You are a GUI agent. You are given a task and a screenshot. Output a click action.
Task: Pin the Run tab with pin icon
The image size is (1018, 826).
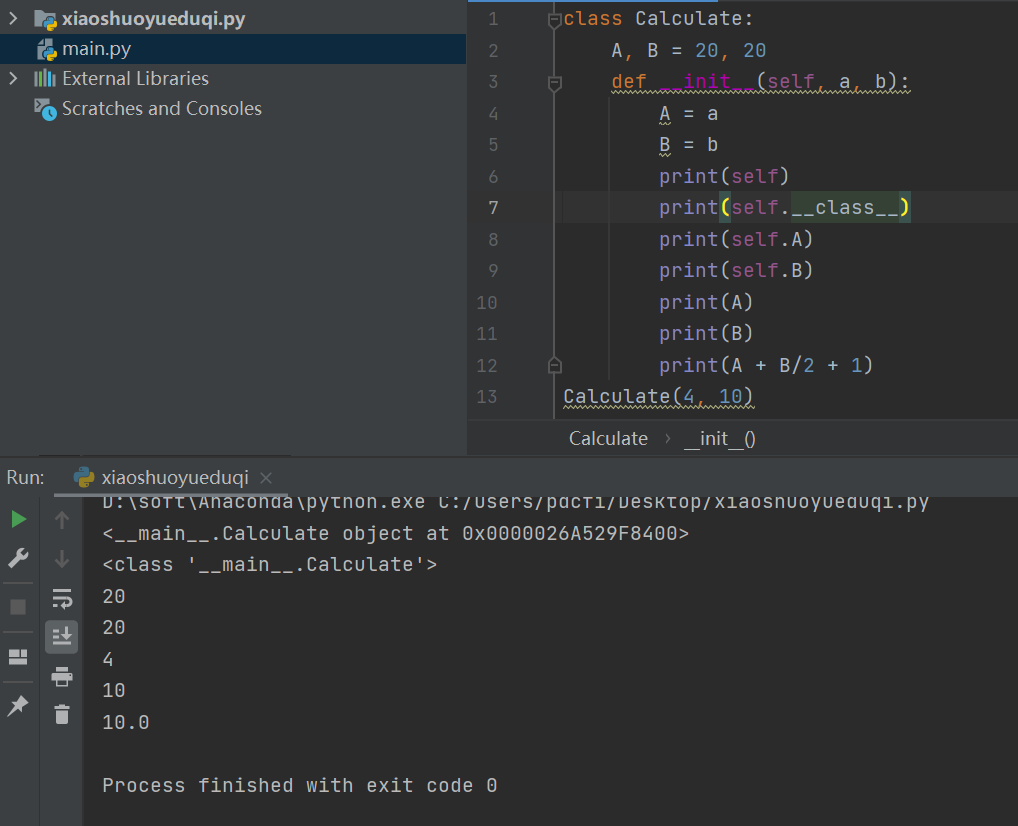pos(18,706)
